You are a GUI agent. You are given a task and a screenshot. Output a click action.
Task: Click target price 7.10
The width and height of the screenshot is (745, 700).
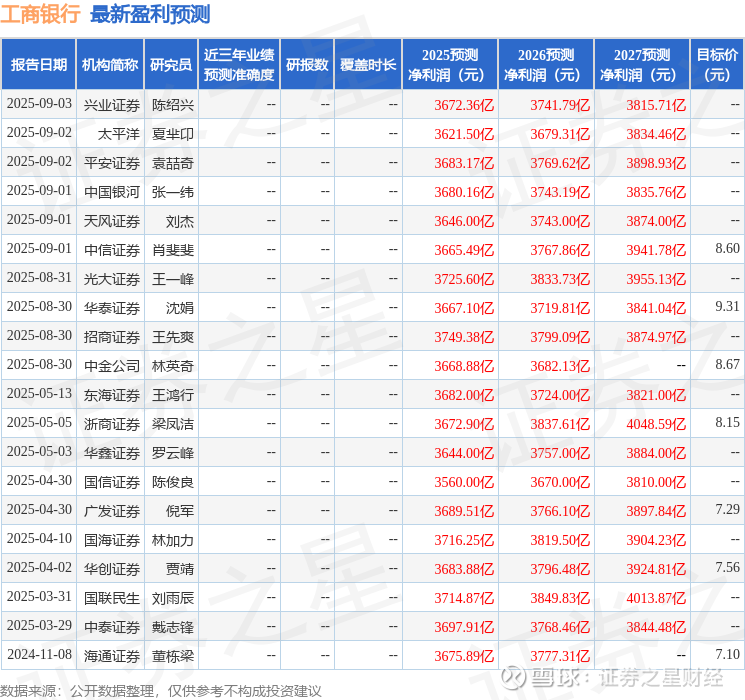pyautogui.click(x=727, y=654)
